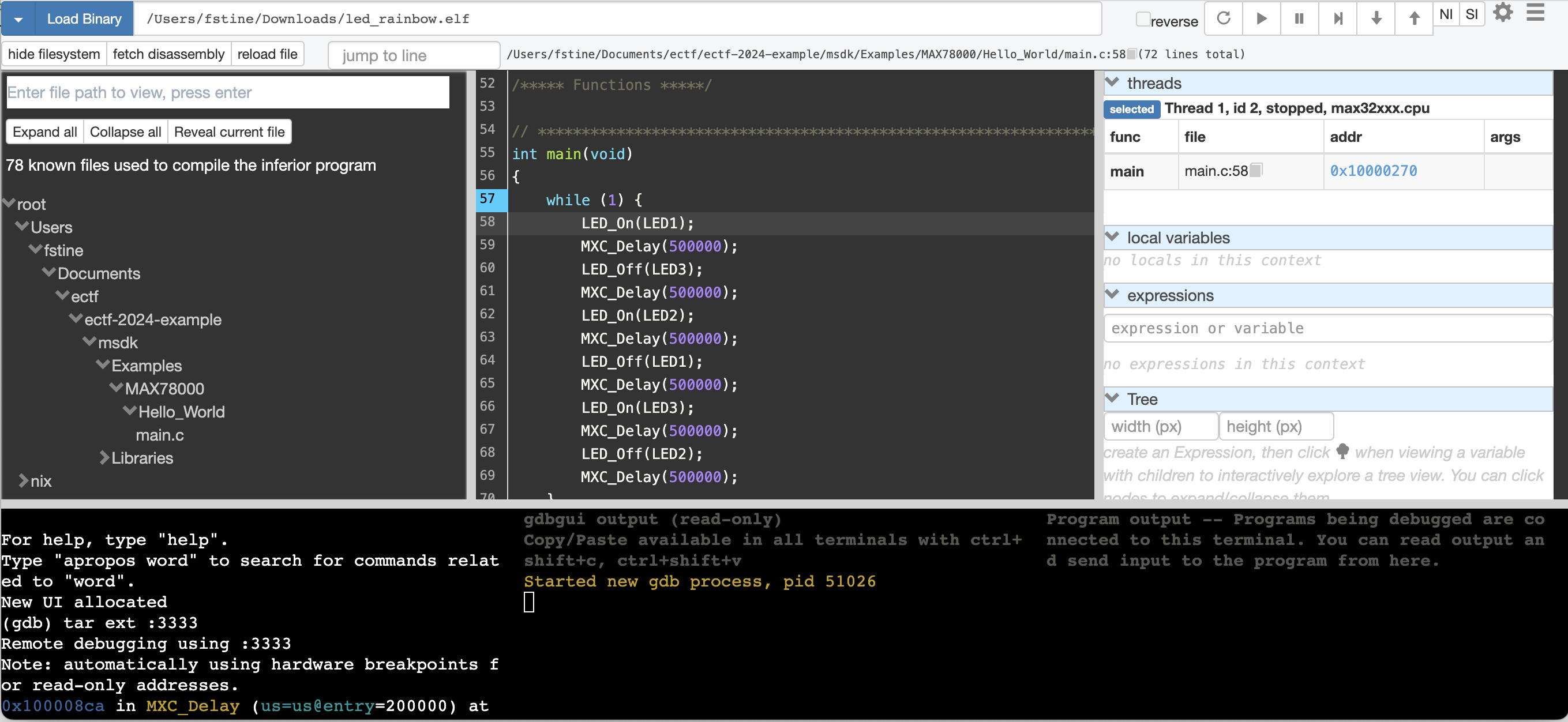1568x722 pixels.
Task: Collapse the local variables section
Action: pyautogui.click(x=1112, y=236)
